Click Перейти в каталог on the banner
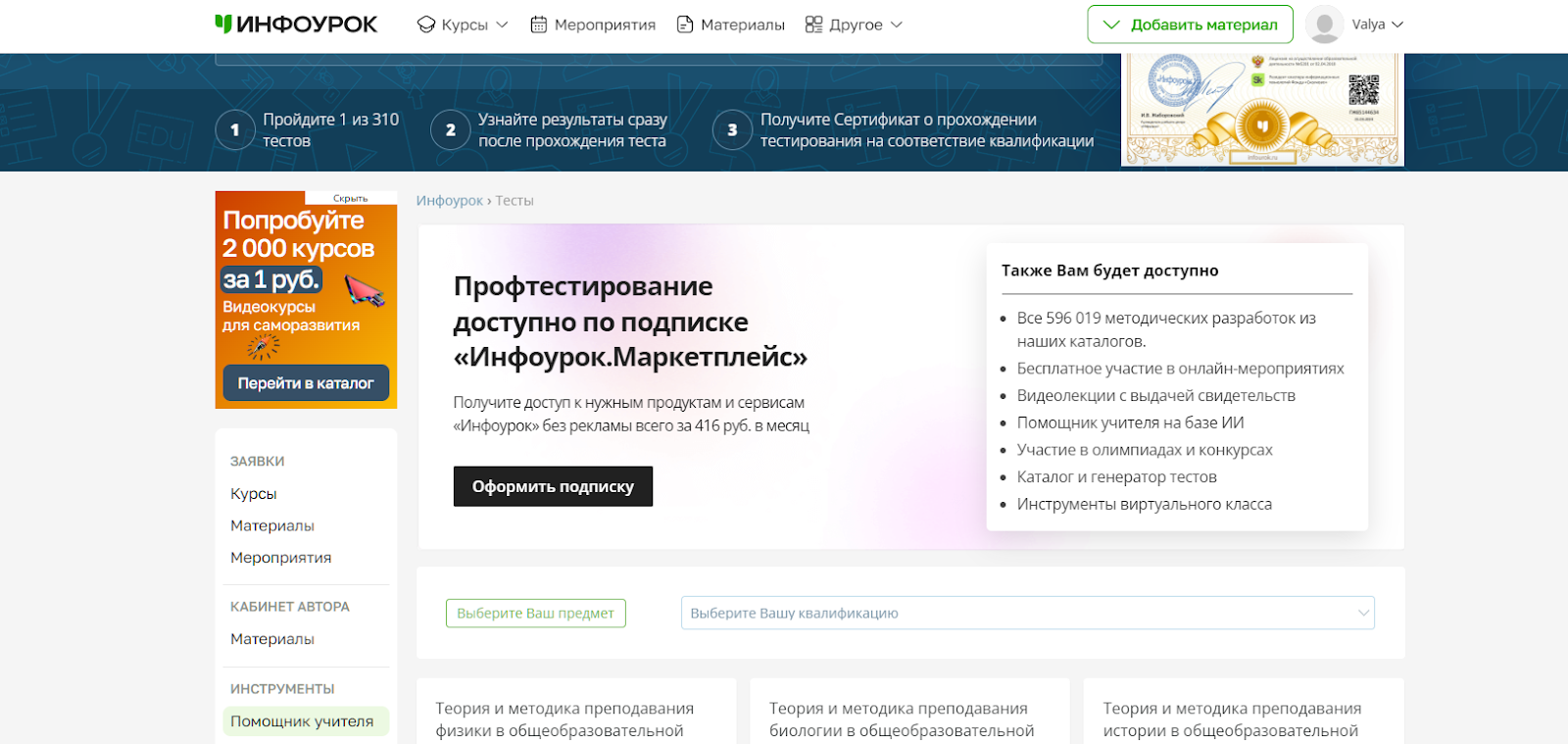1568x744 pixels. pyautogui.click(x=306, y=383)
